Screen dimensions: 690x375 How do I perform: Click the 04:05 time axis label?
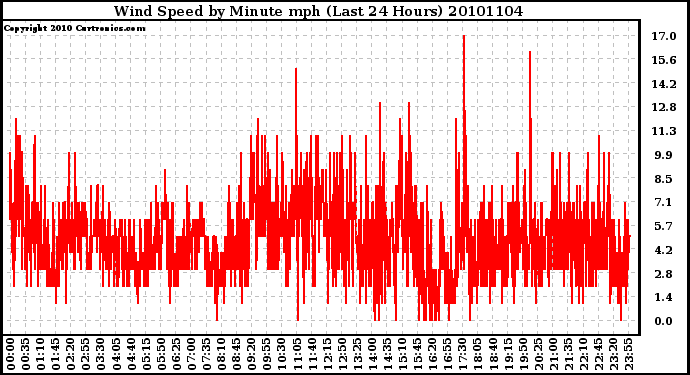pos(116,355)
